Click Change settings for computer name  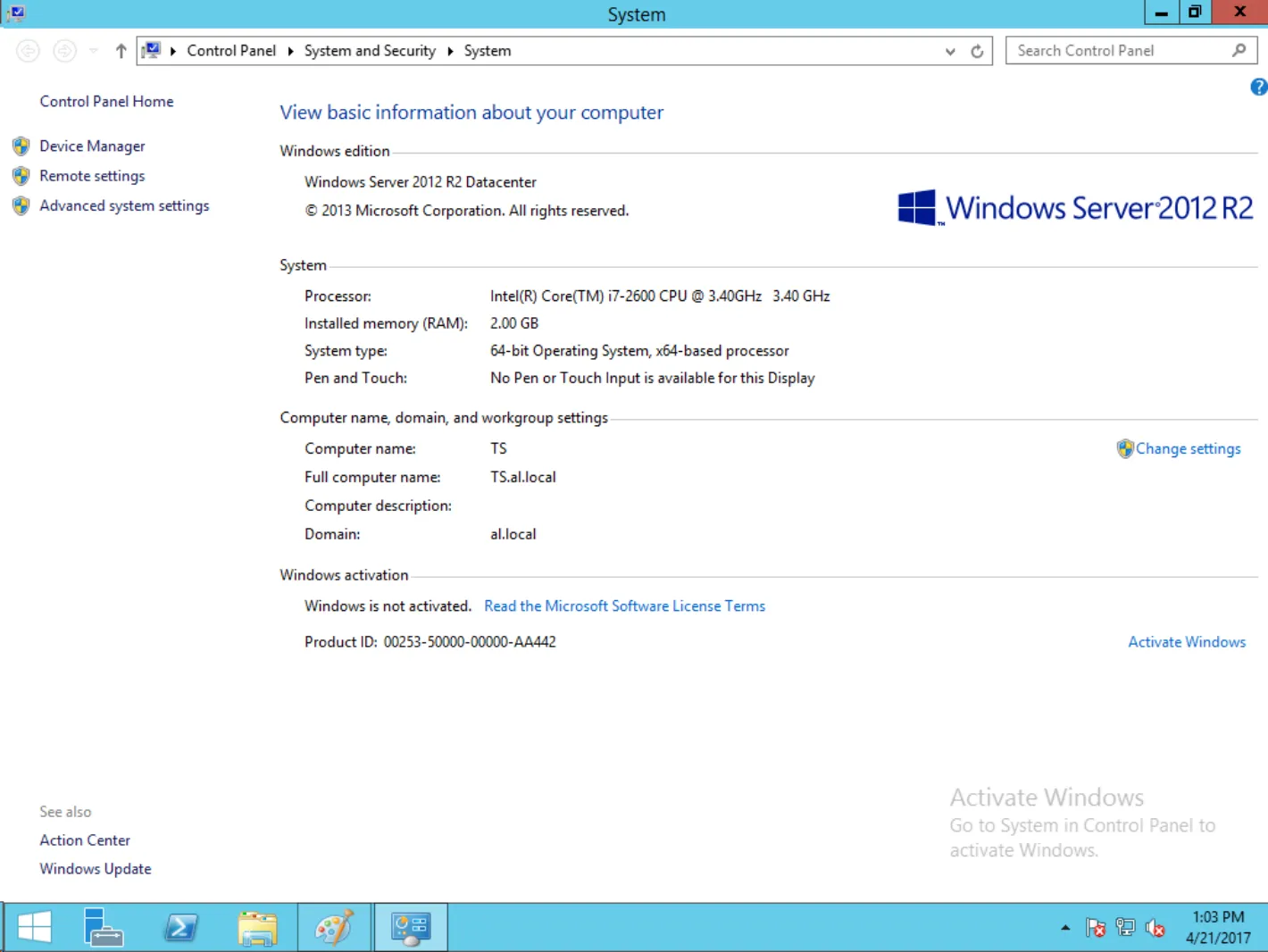coord(1188,448)
